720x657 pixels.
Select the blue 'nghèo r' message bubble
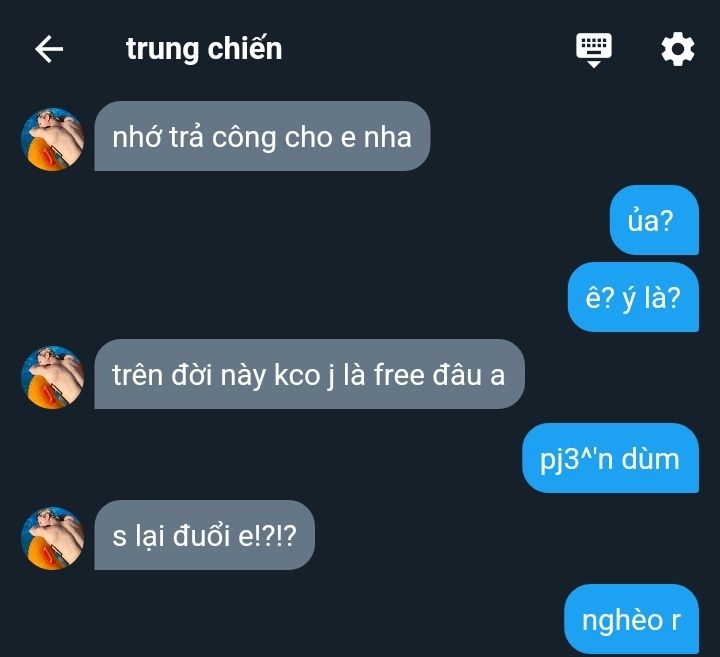tap(632, 619)
